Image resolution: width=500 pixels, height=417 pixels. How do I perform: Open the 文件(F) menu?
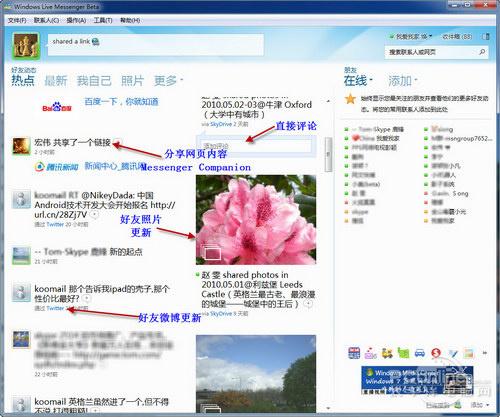tap(17, 20)
